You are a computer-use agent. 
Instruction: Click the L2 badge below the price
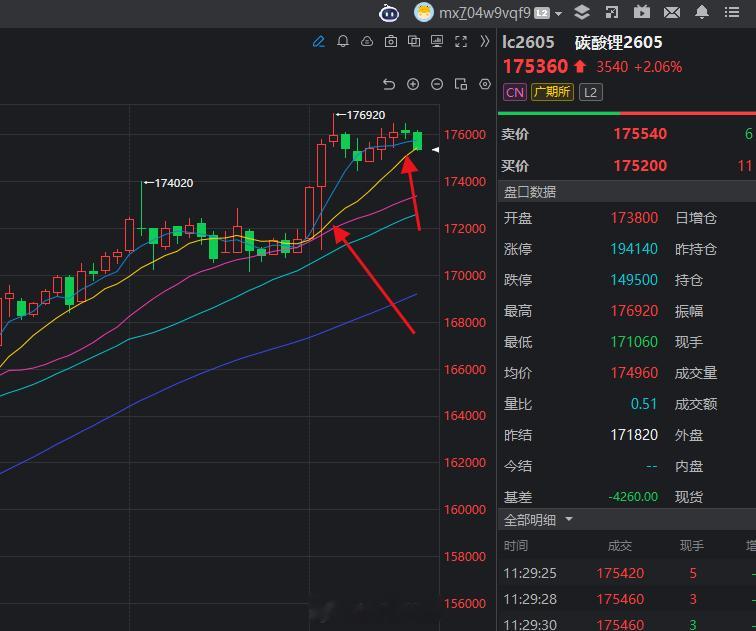pos(591,92)
